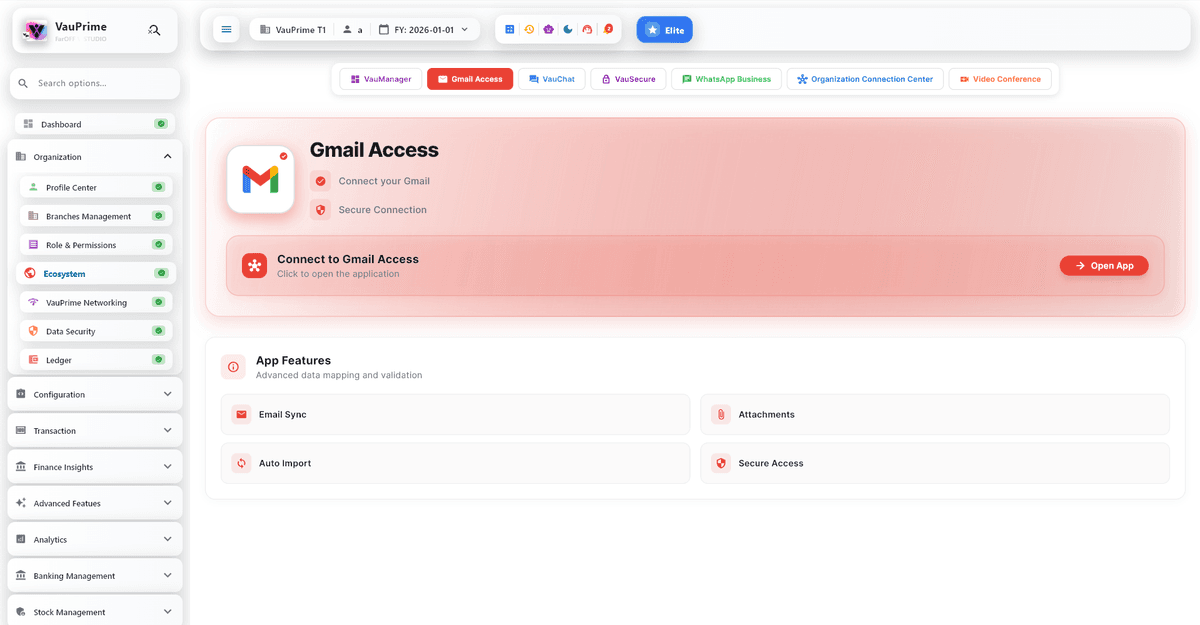Expand the Stock Management section
Viewport: 1200px width, 625px height.
pos(95,612)
